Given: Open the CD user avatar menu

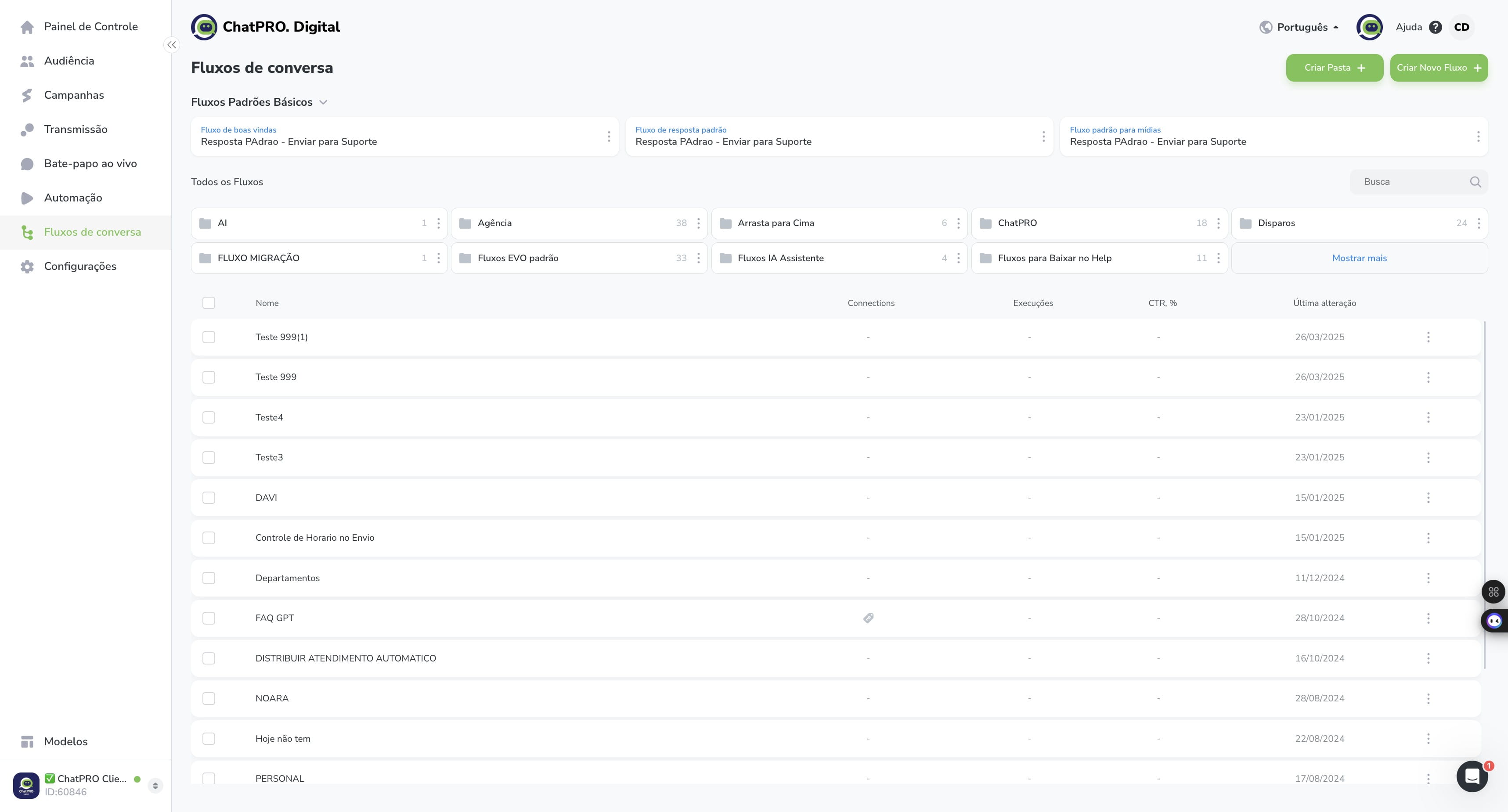Looking at the screenshot, I should 1462,27.
